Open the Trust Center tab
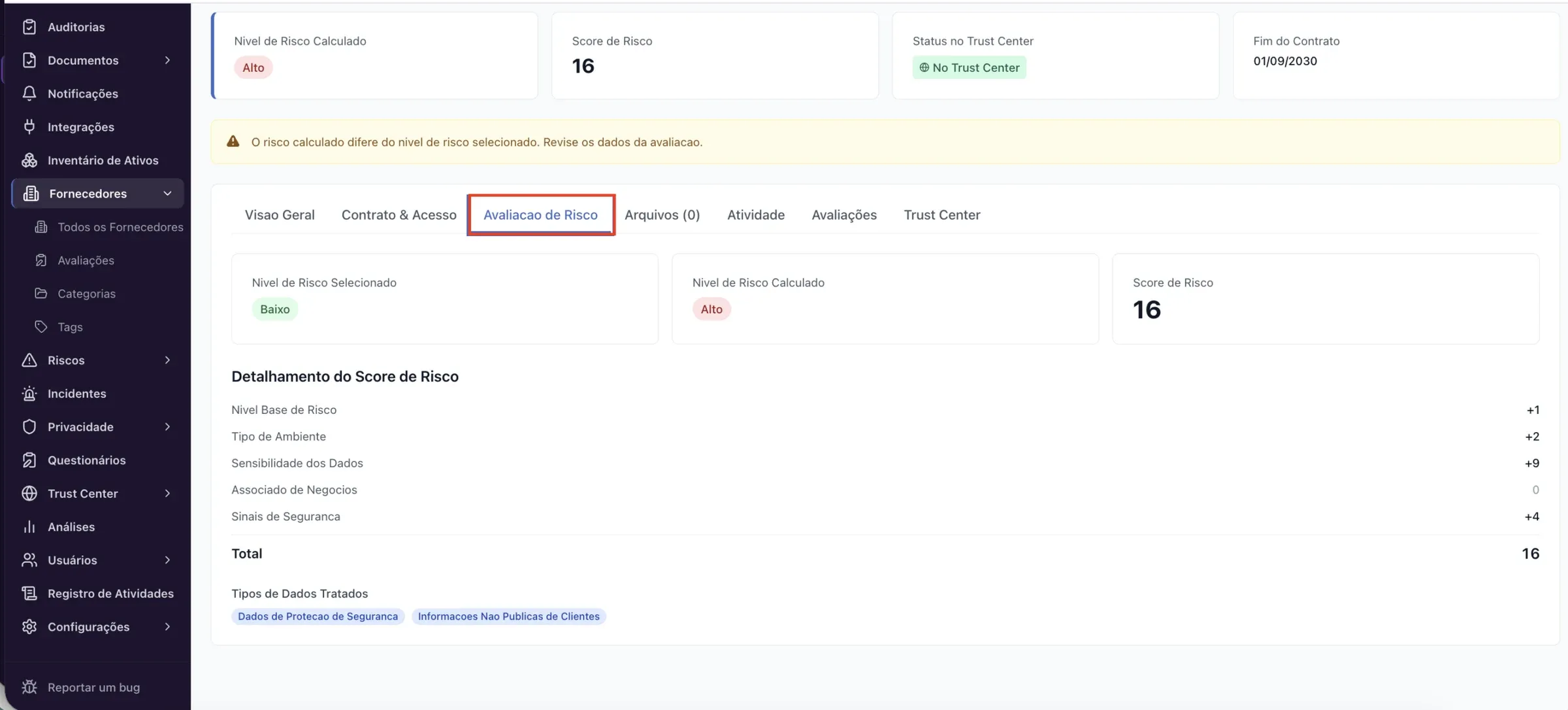Image resolution: width=1568 pixels, height=710 pixels. (941, 215)
